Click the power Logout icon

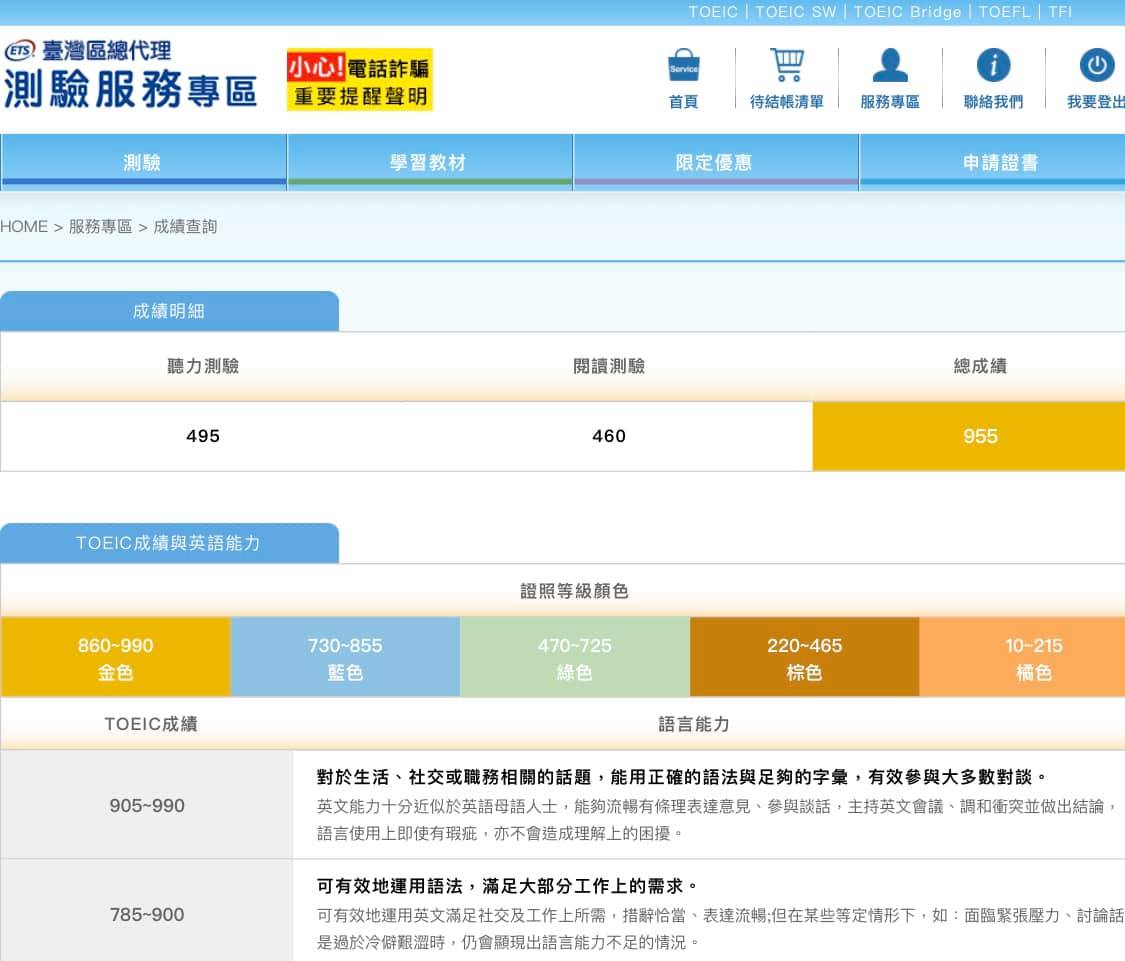click(x=1097, y=65)
